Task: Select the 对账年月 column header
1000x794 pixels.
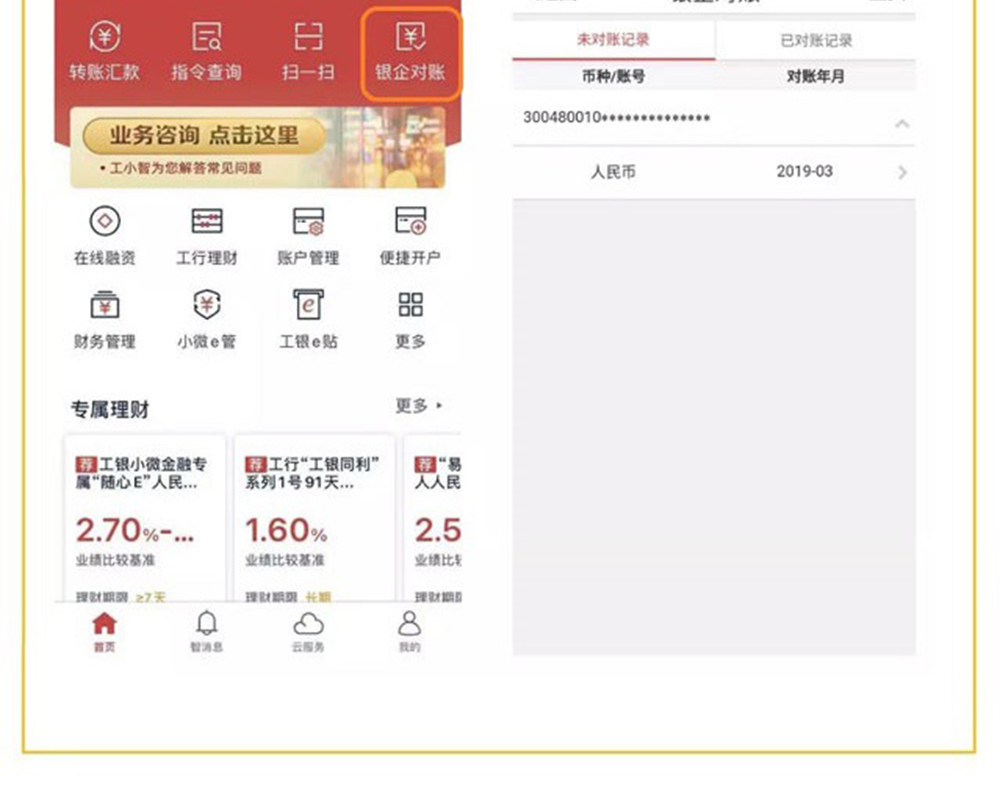Action: [x=816, y=77]
